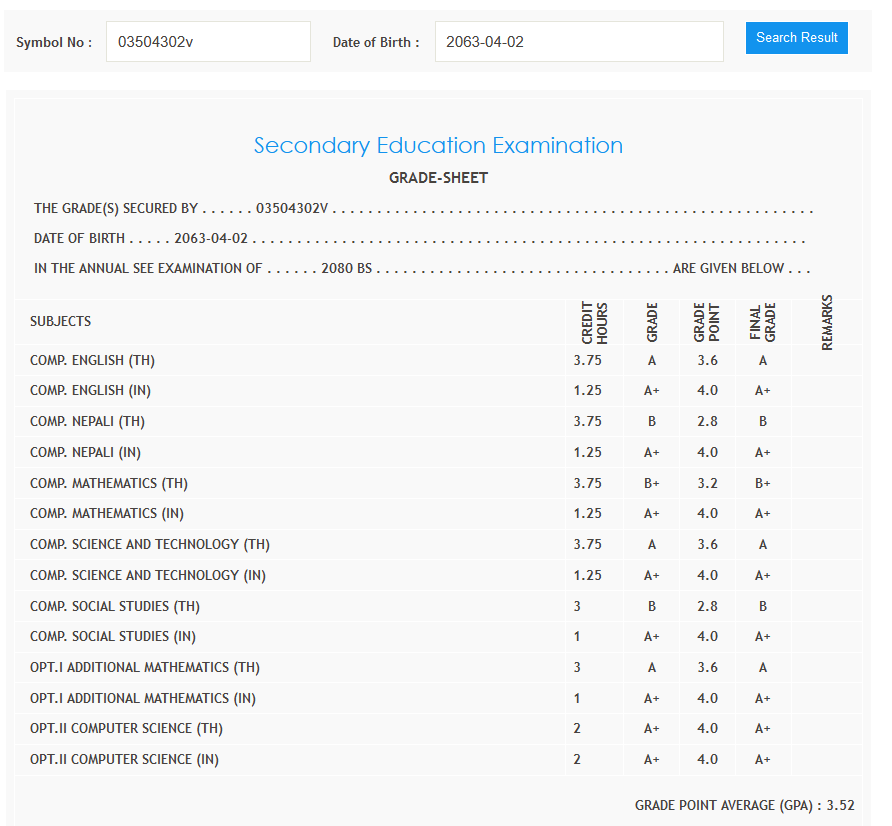Click the SUBJECTS column header
This screenshot has width=892, height=826.
[60, 322]
